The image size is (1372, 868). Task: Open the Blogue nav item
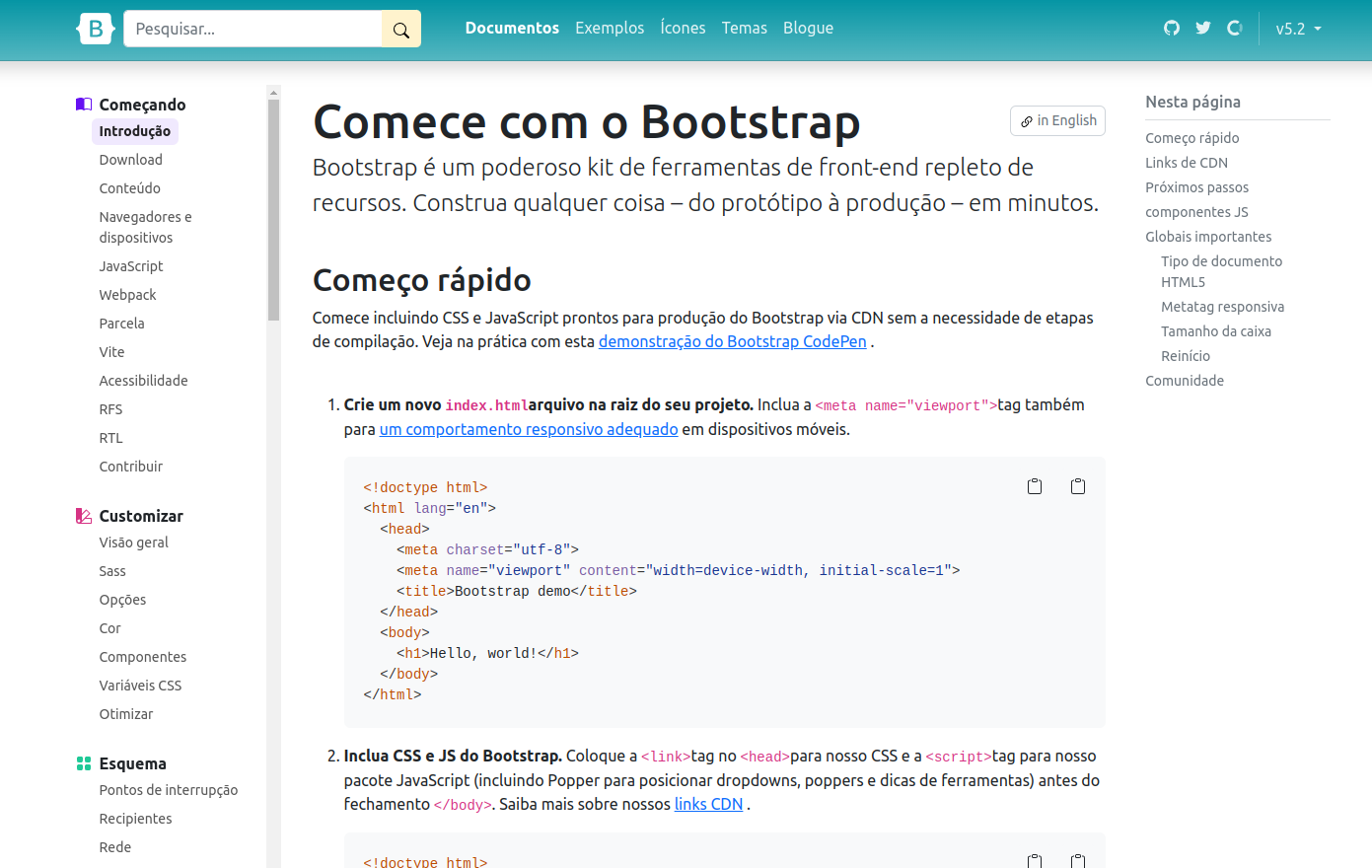pos(808,28)
